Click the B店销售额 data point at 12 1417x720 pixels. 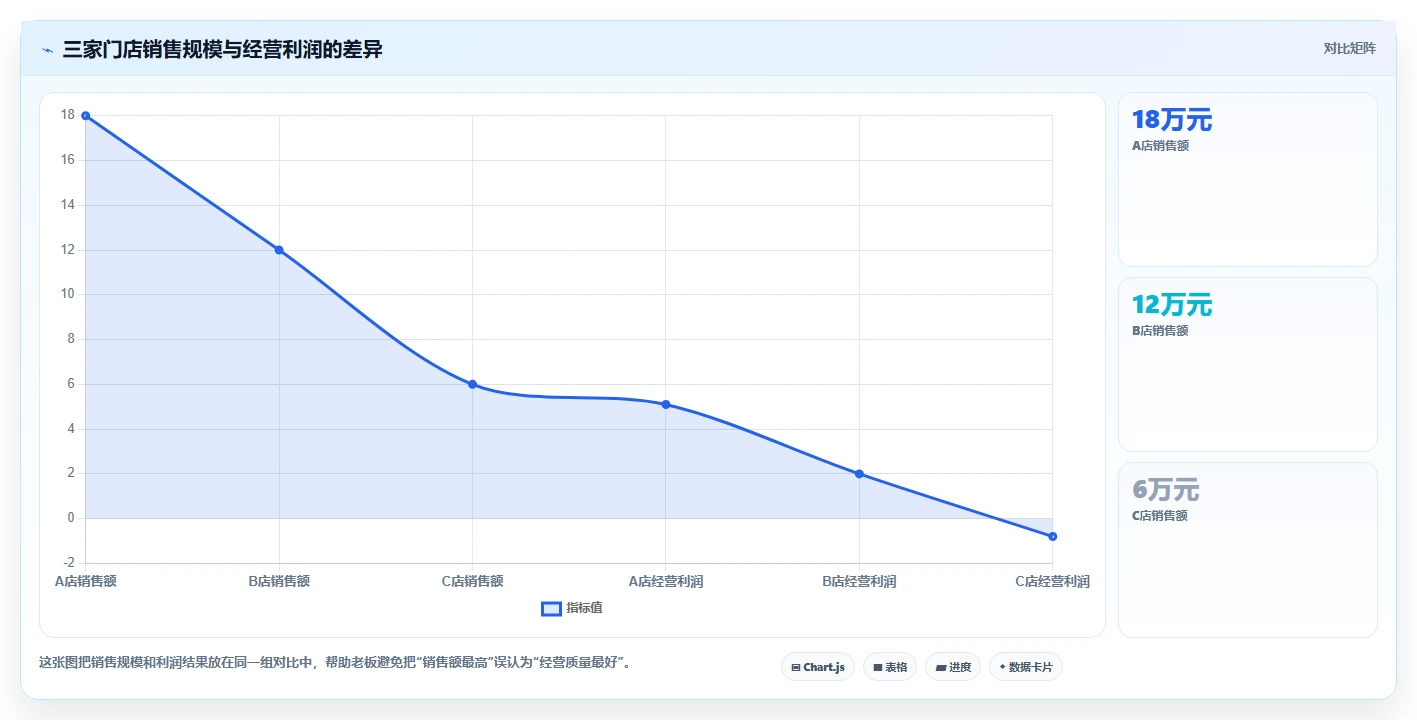coord(279,250)
